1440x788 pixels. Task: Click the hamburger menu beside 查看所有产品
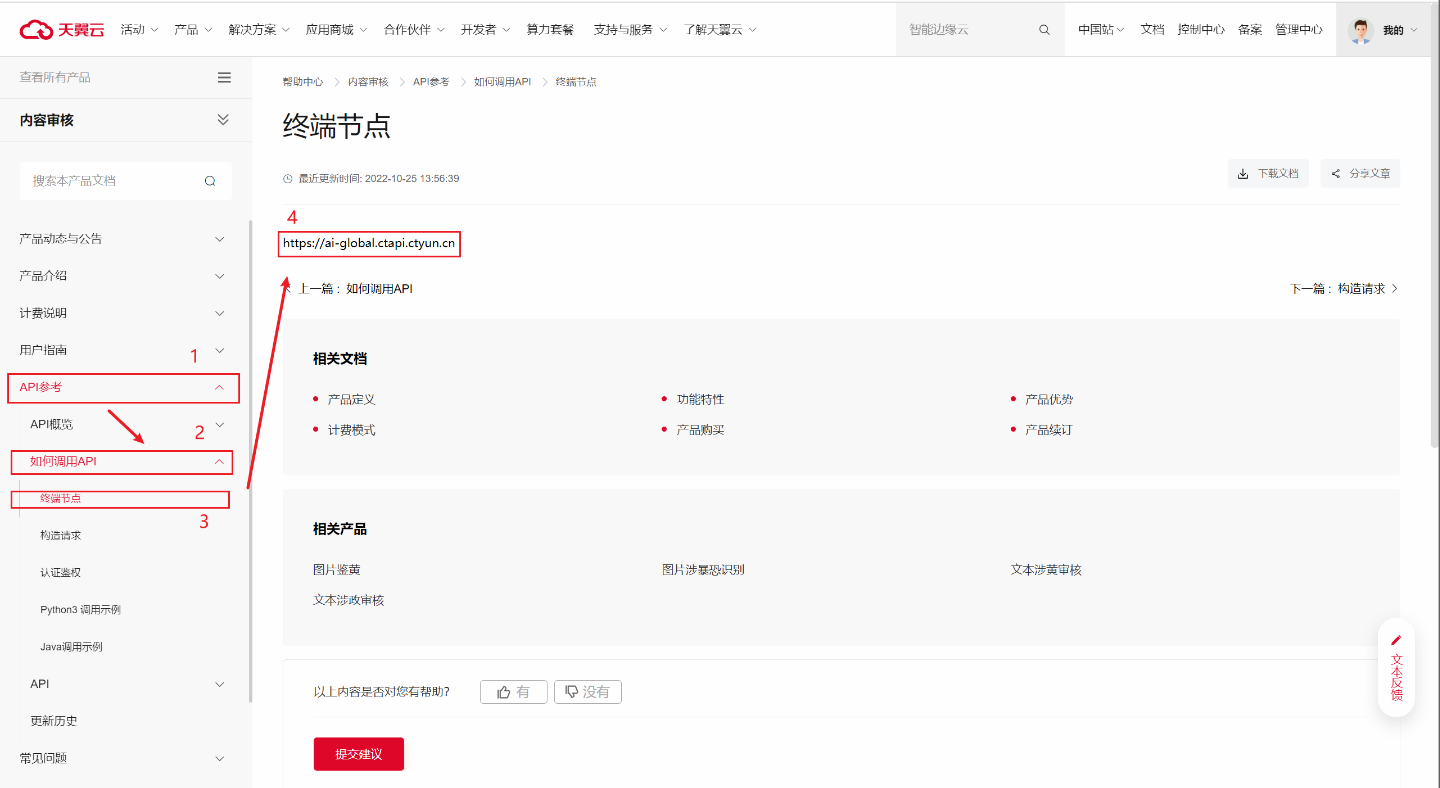224,78
